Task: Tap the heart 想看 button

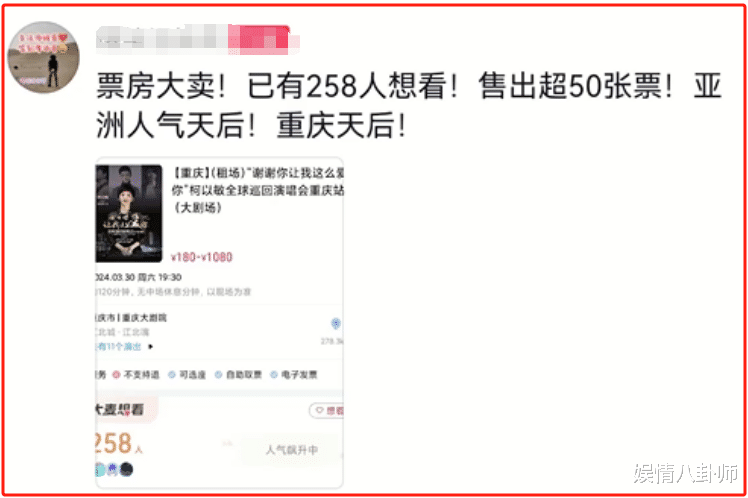Action: [x=328, y=411]
